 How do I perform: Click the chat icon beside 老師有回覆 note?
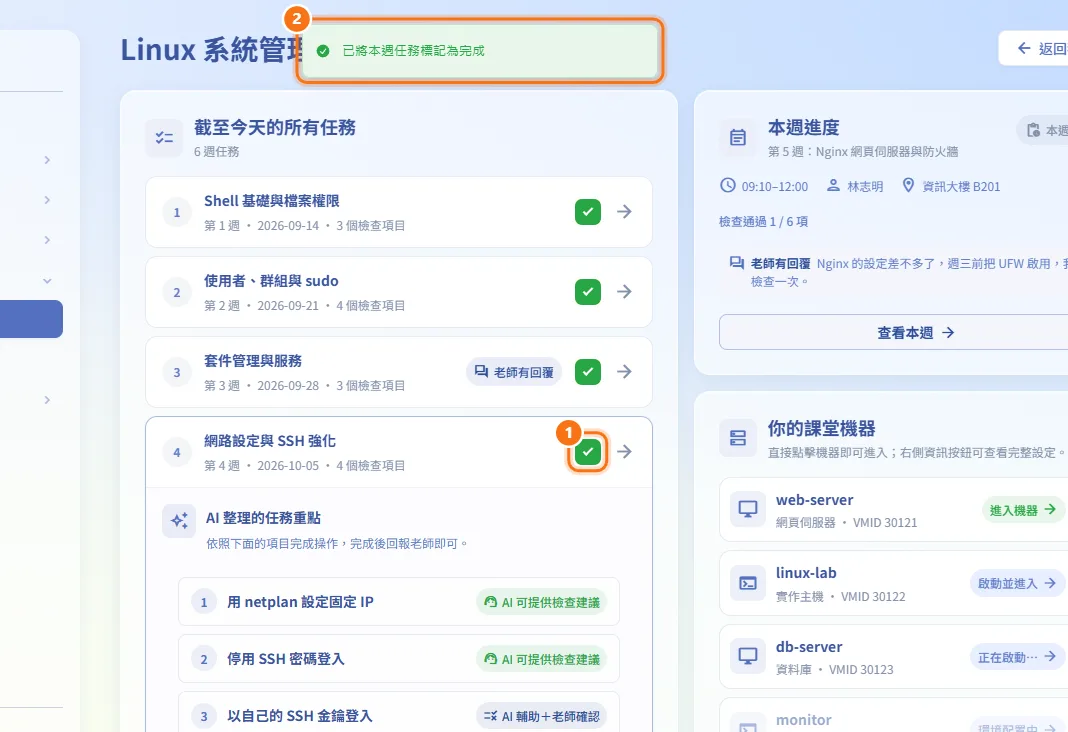tap(736, 263)
